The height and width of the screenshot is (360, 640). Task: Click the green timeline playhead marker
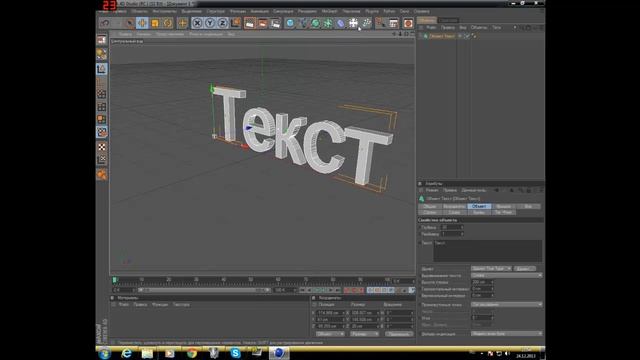coord(115,280)
